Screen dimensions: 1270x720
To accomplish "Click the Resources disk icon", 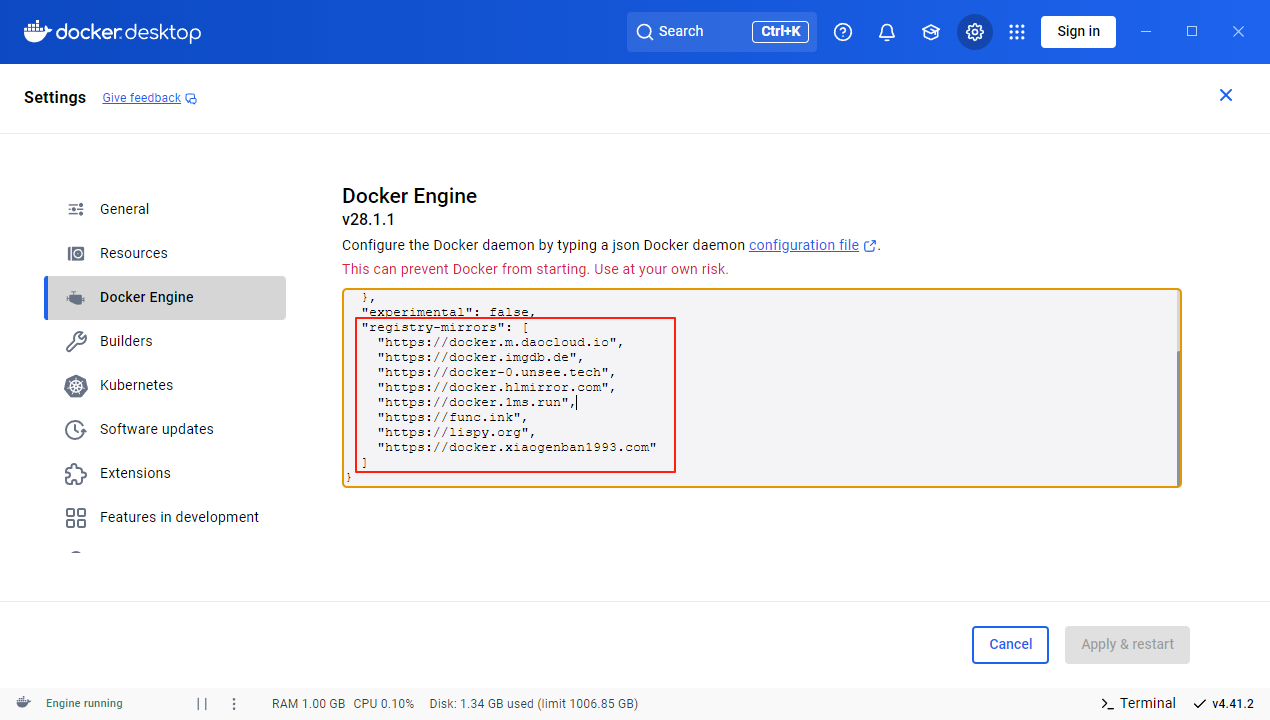I will [x=76, y=253].
